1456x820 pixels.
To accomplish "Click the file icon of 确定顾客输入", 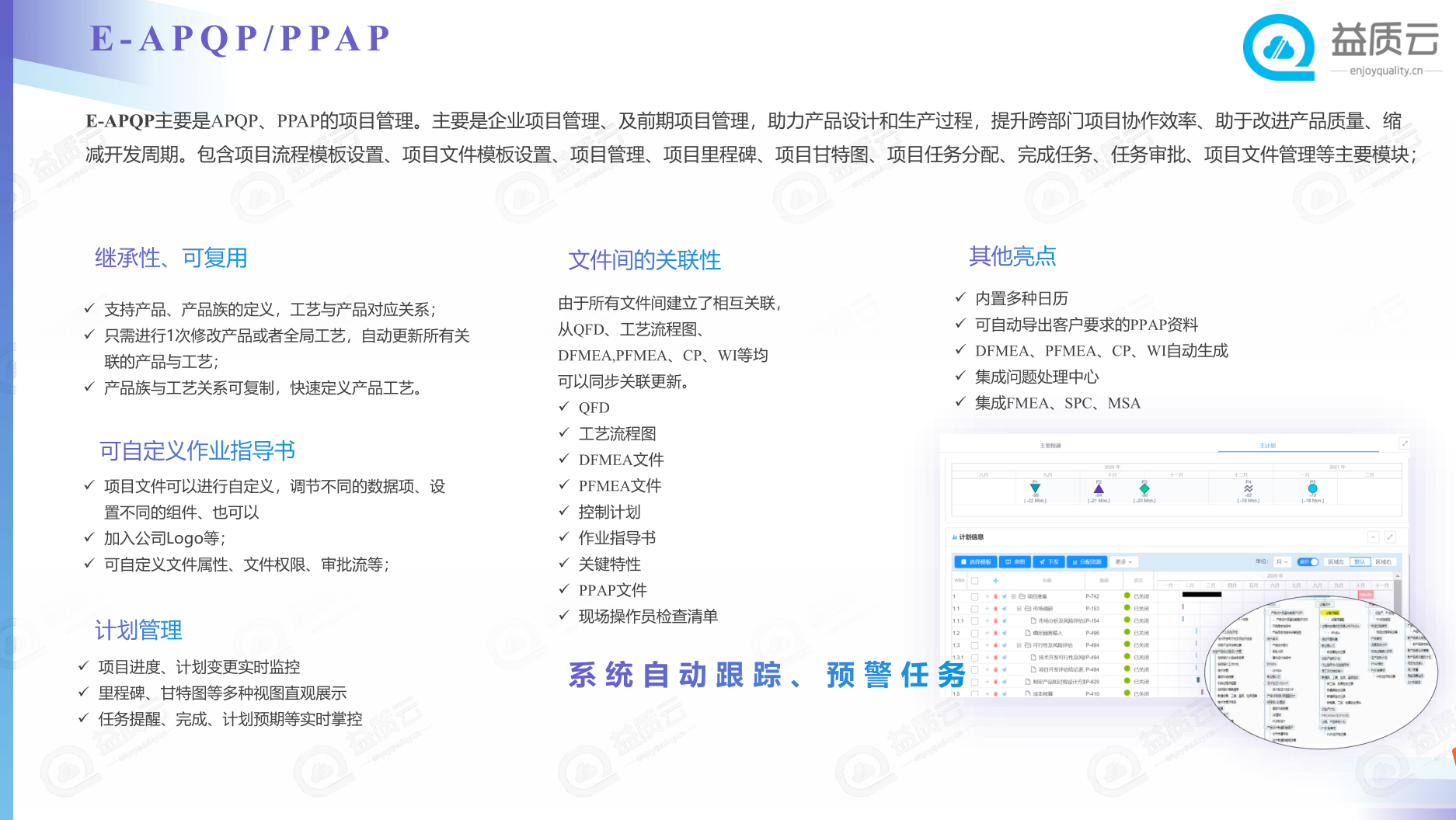I will 1028,633.
